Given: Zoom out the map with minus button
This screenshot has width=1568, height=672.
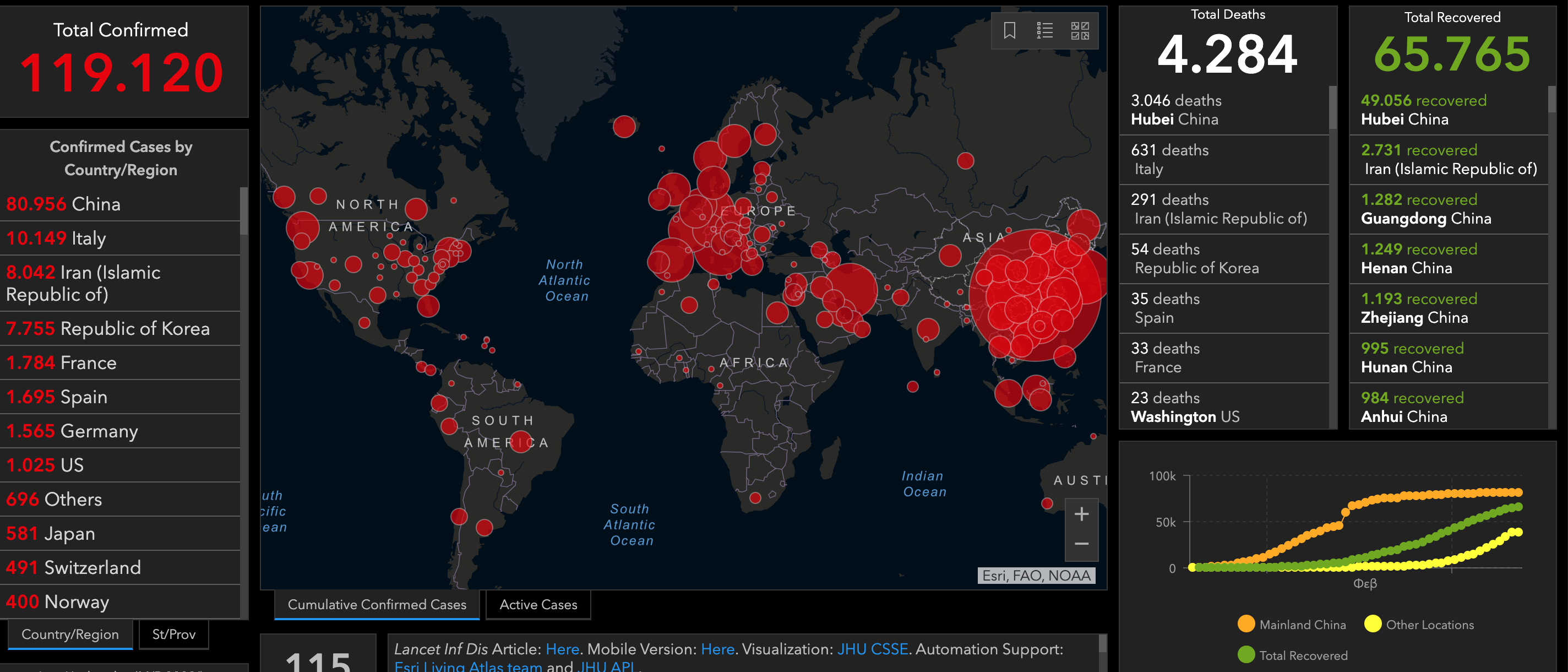Looking at the screenshot, I should 1081,544.
